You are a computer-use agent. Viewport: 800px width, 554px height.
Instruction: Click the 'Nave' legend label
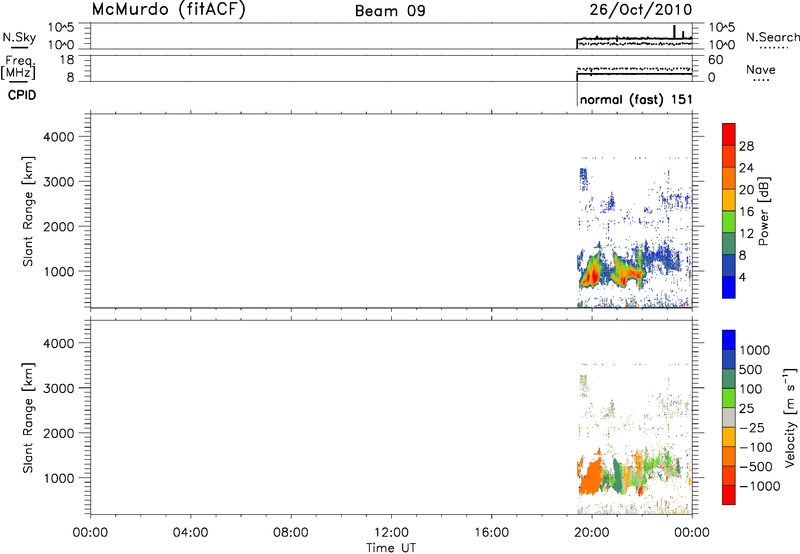point(761,69)
